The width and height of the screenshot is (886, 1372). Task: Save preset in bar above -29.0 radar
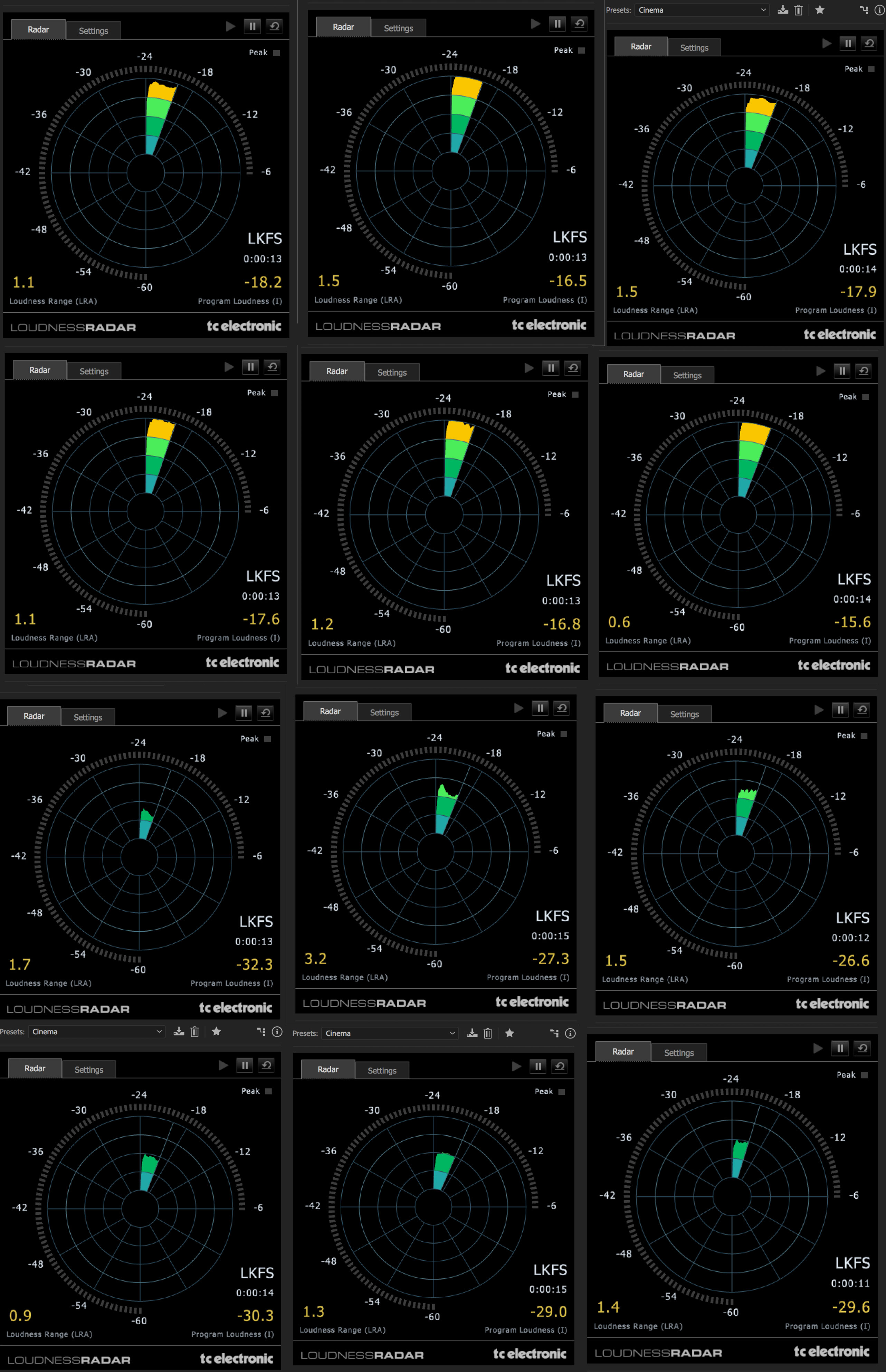pos(472,1034)
